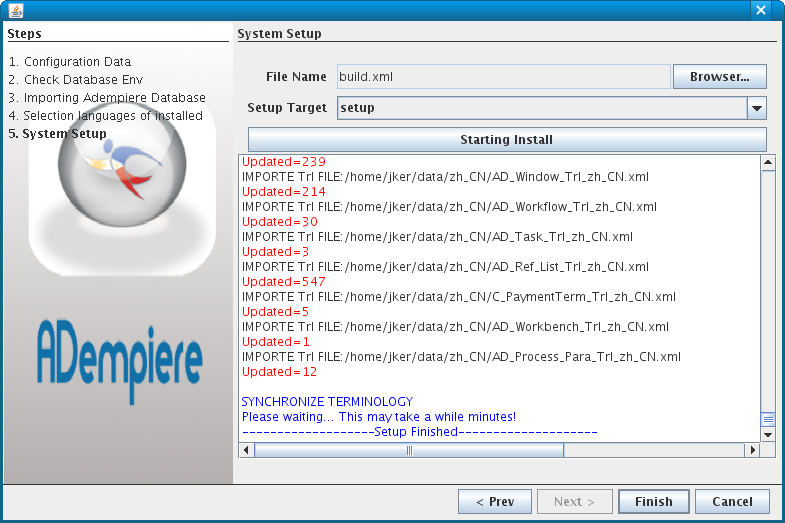Screen dimensions: 785x523
Task: Click the Steps panel heading
Action: click(x=25, y=34)
